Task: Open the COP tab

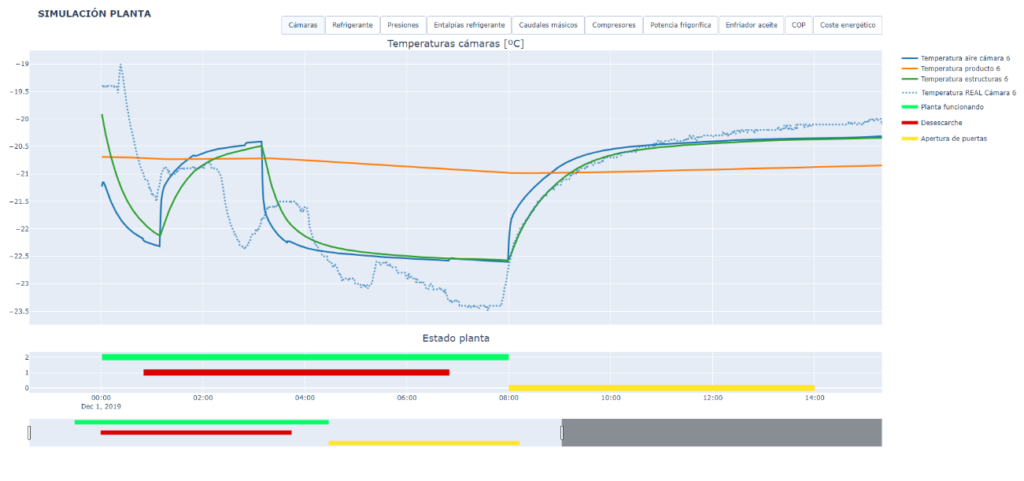Action: pos(798,25)
